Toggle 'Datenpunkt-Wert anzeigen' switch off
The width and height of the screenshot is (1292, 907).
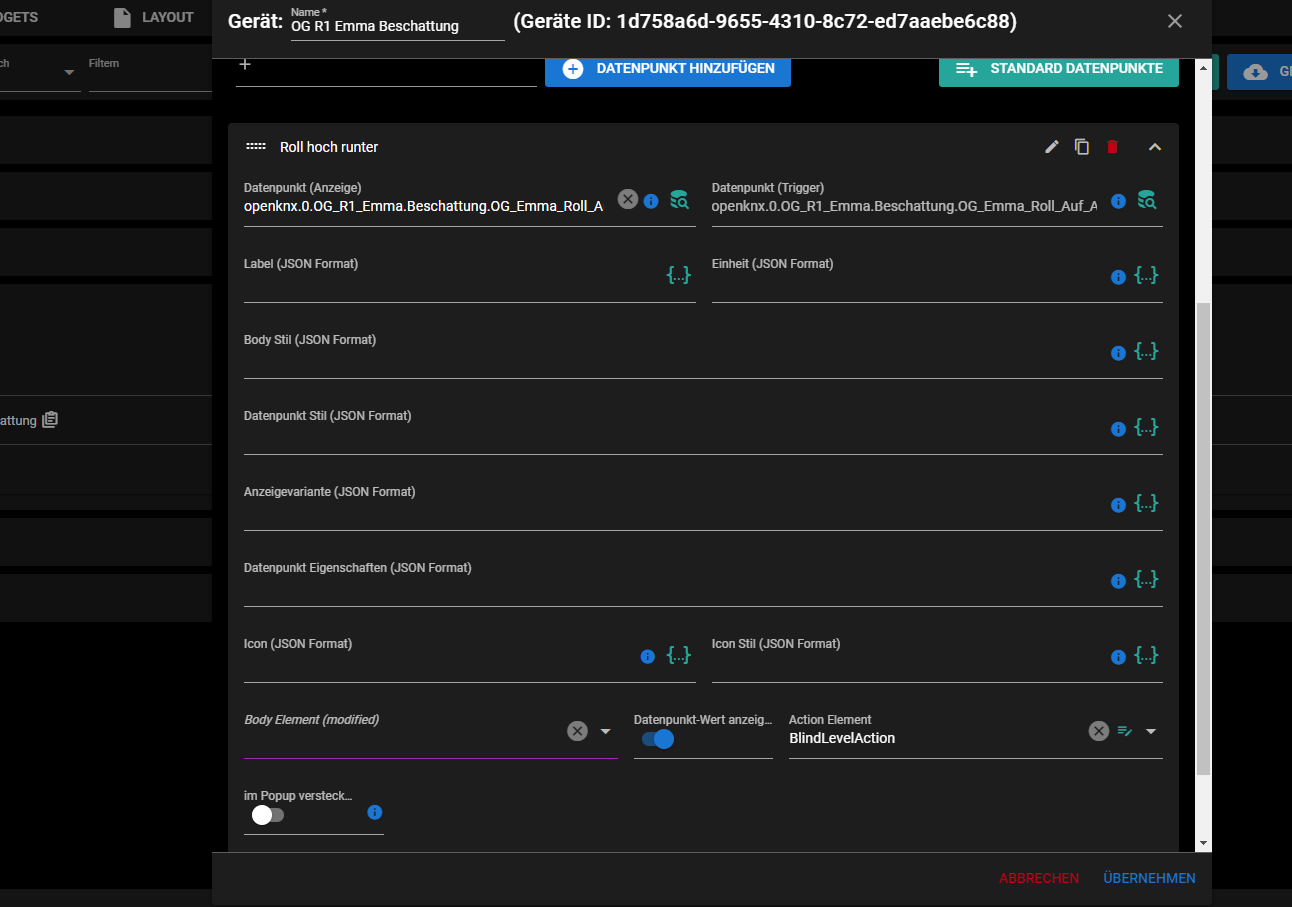[657, 739]
